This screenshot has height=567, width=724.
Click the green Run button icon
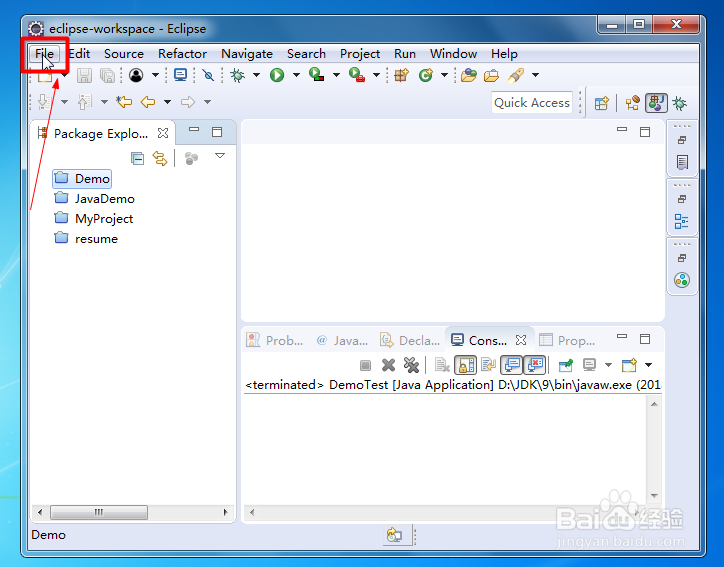[x=277, y=75]
